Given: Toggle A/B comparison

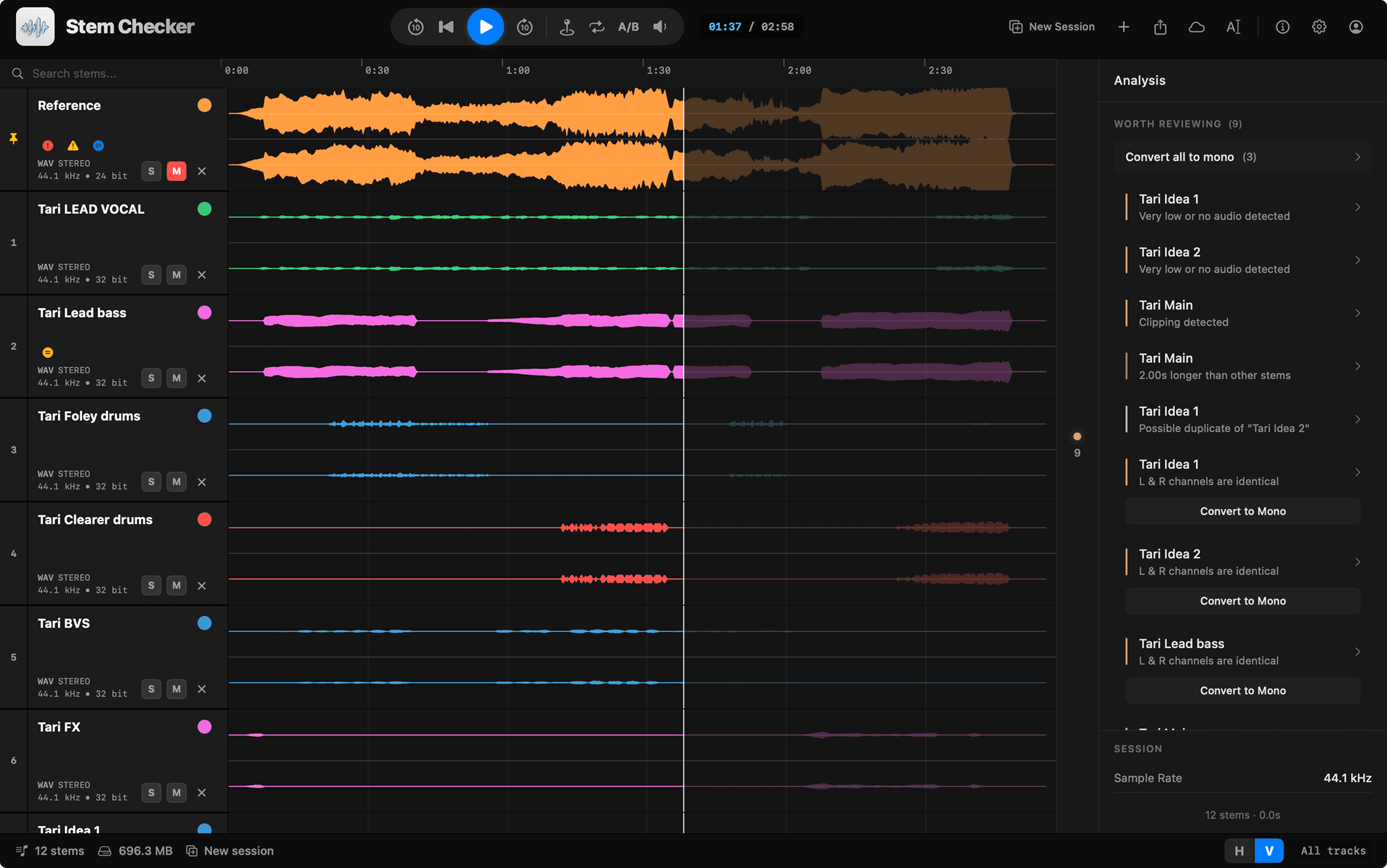Looking at the screenshot, I should (628, 26).
